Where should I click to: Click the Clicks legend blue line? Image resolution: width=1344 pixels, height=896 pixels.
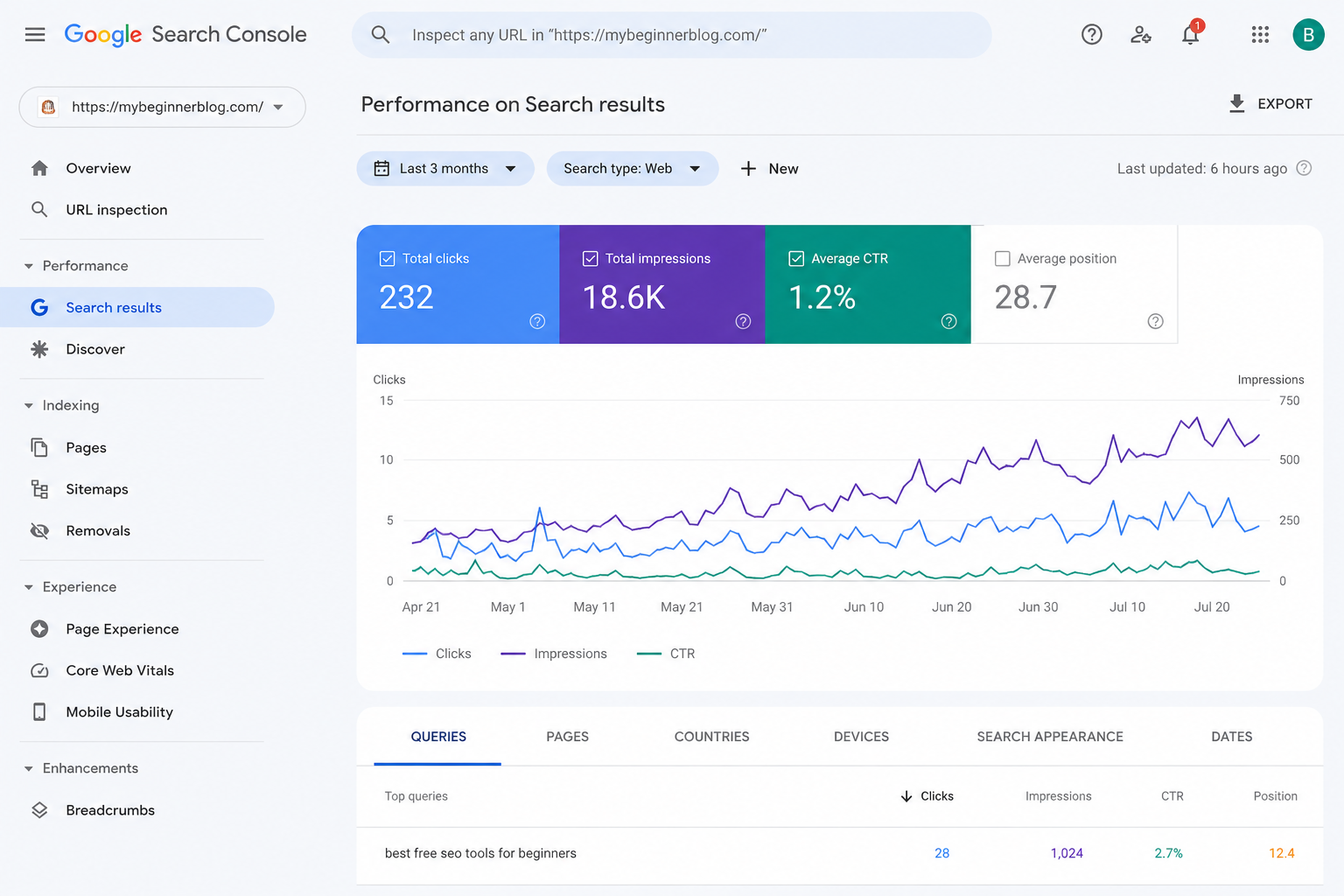[415, 654]
